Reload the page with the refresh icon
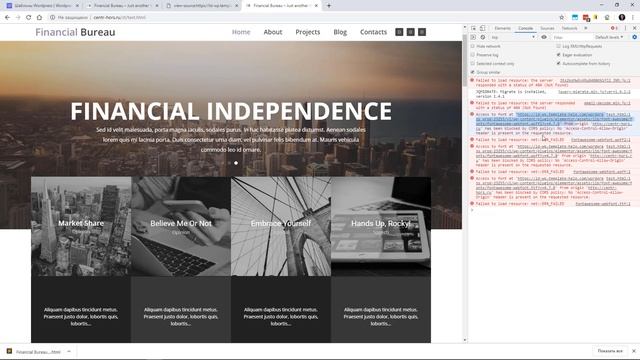 coord(29,18)
